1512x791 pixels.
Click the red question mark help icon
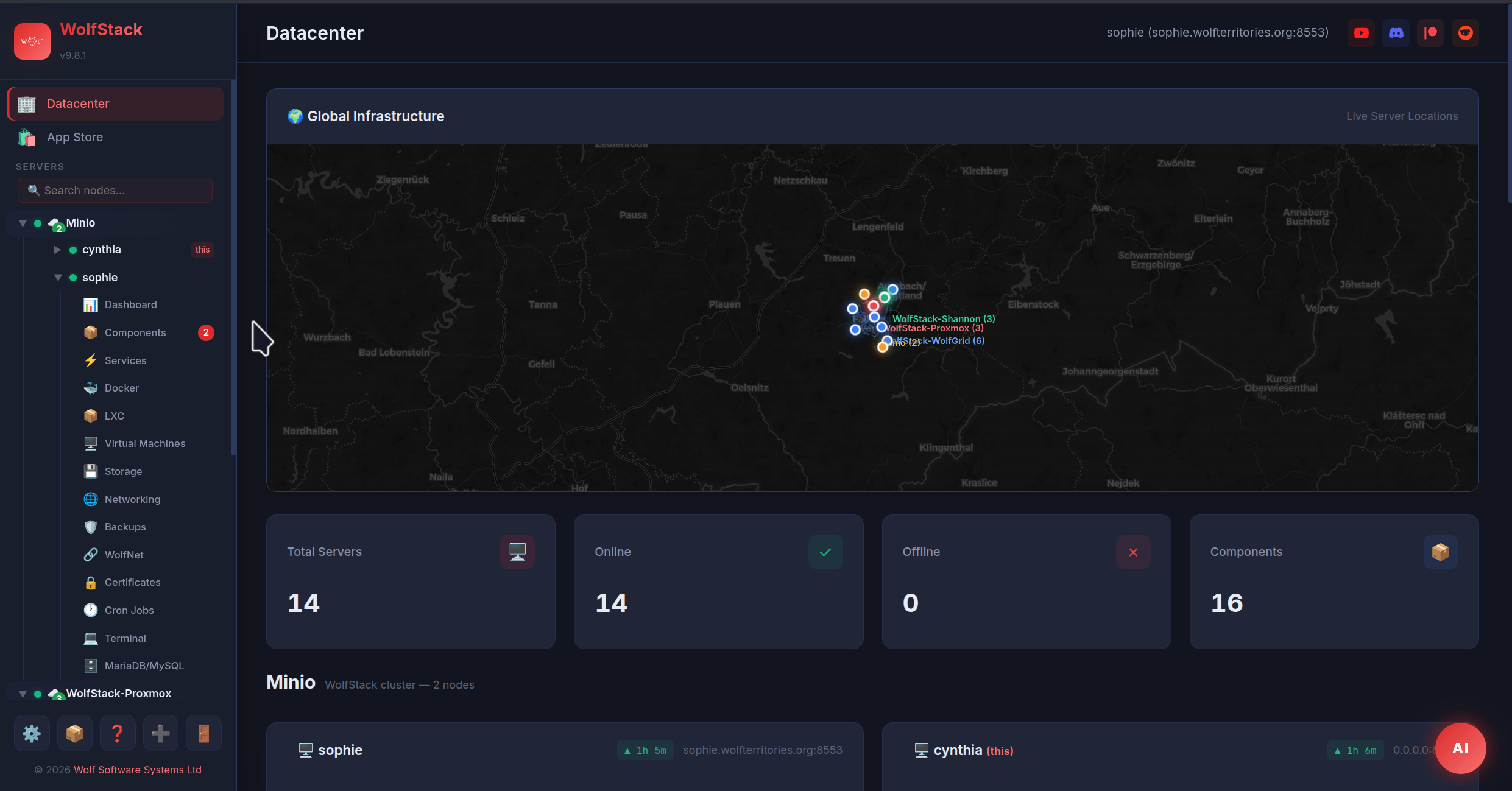tap(118, 733)
